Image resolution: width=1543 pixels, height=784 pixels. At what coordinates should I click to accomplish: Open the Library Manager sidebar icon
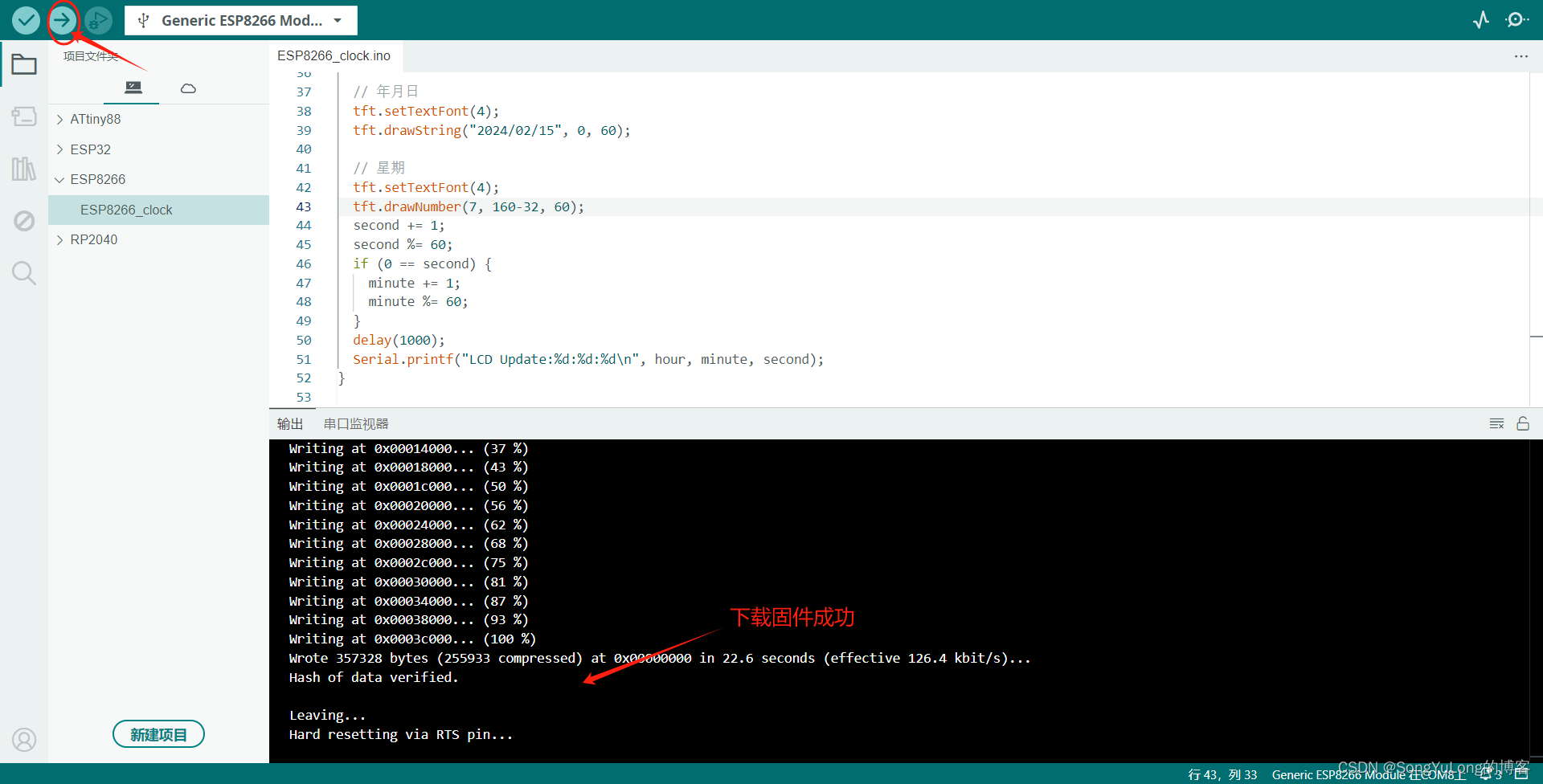pyautogui.click(x=24, y=169)
